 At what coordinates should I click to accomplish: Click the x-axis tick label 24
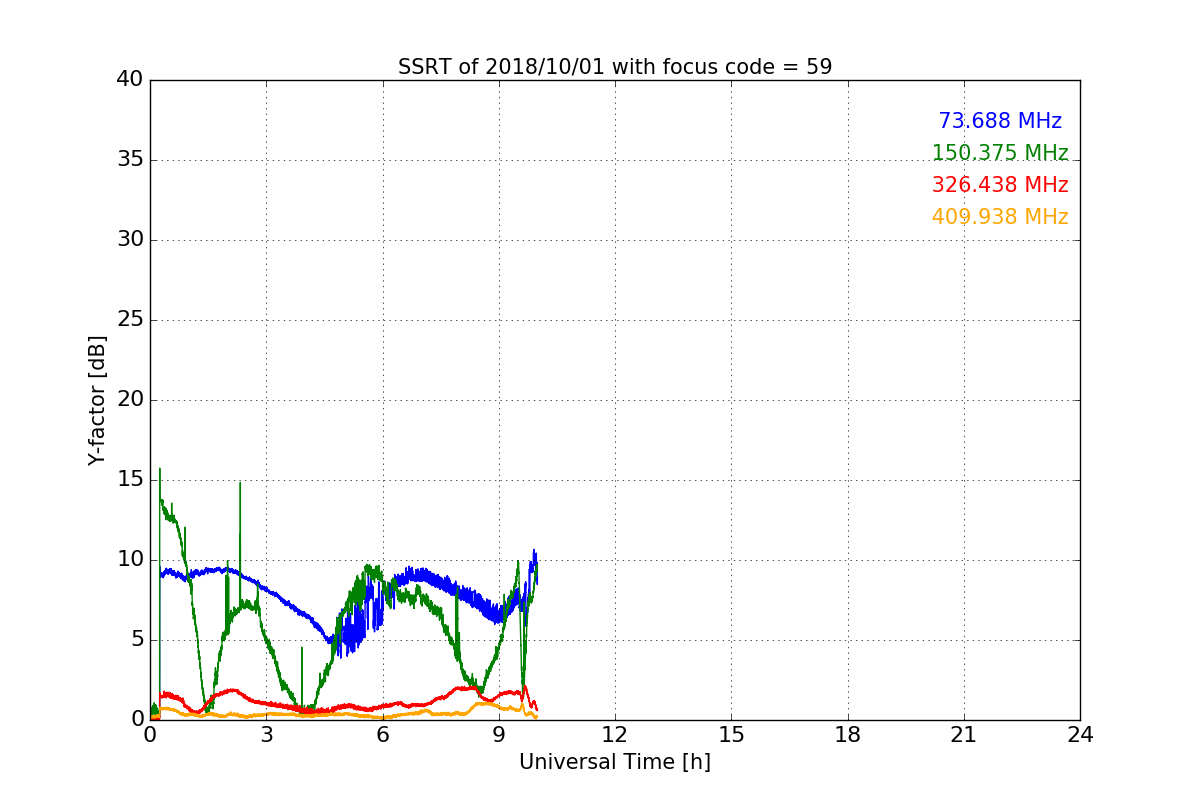[x=1080, y=735]
